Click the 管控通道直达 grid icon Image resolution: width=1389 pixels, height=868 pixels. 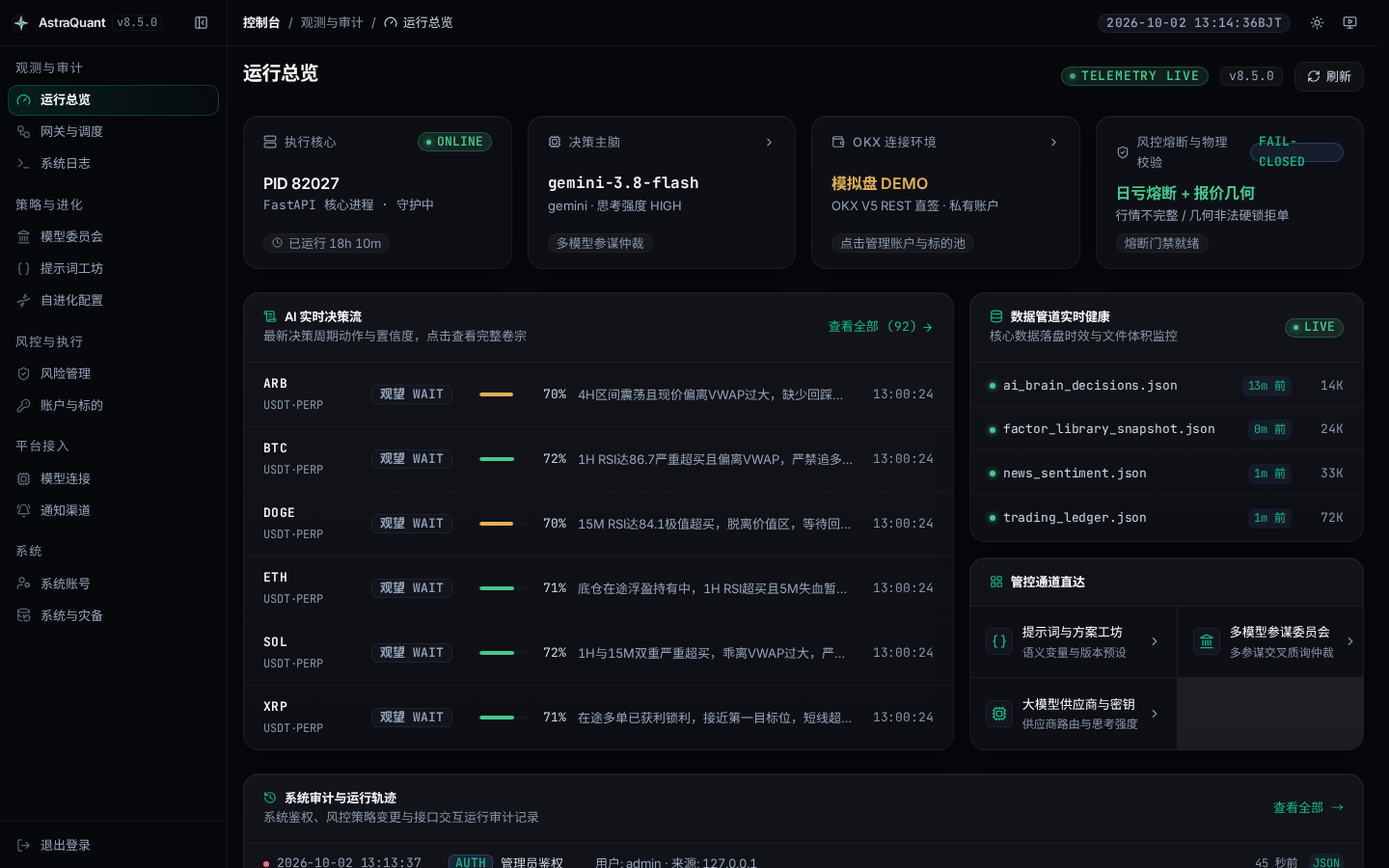(x=996, y=582)
